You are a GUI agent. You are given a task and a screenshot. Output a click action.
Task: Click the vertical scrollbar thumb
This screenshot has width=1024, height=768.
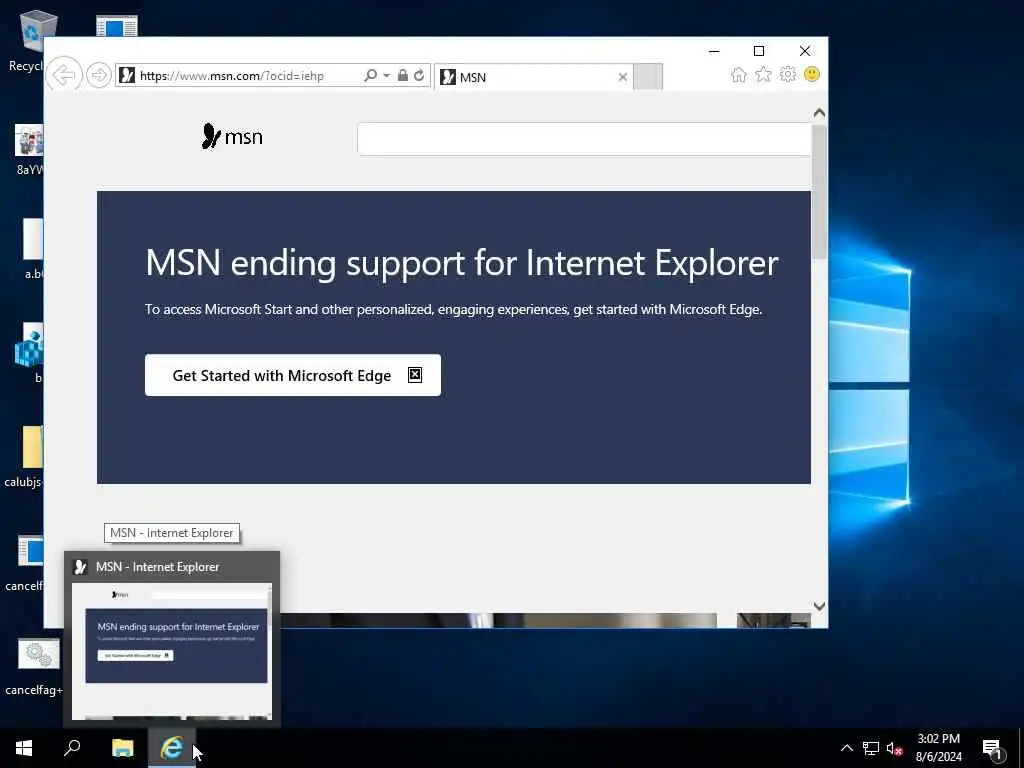819,191
